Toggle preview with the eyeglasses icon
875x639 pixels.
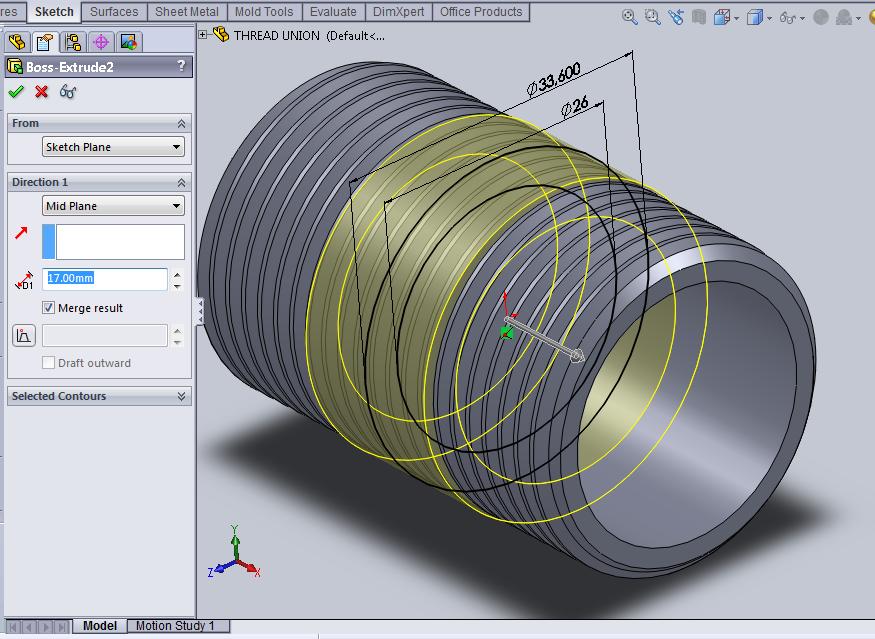pos(67,89)
